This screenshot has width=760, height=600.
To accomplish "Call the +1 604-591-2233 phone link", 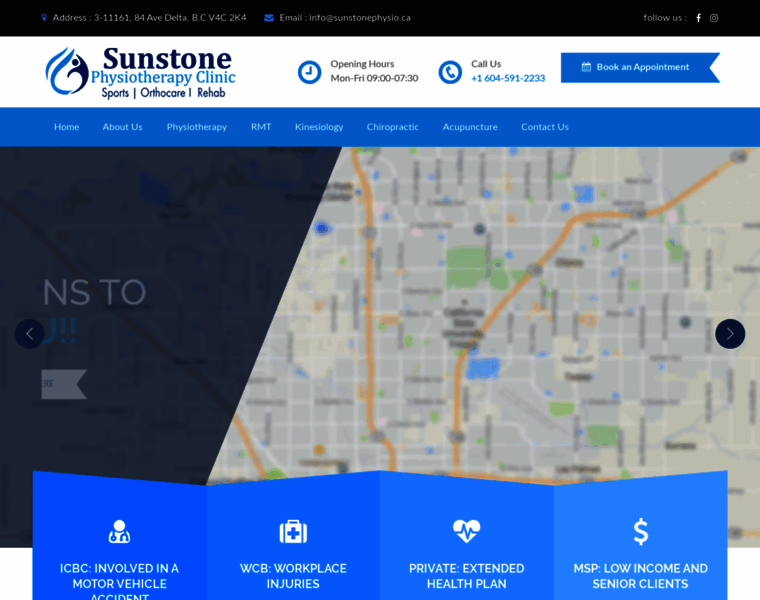I will click(x=508, y=78).
